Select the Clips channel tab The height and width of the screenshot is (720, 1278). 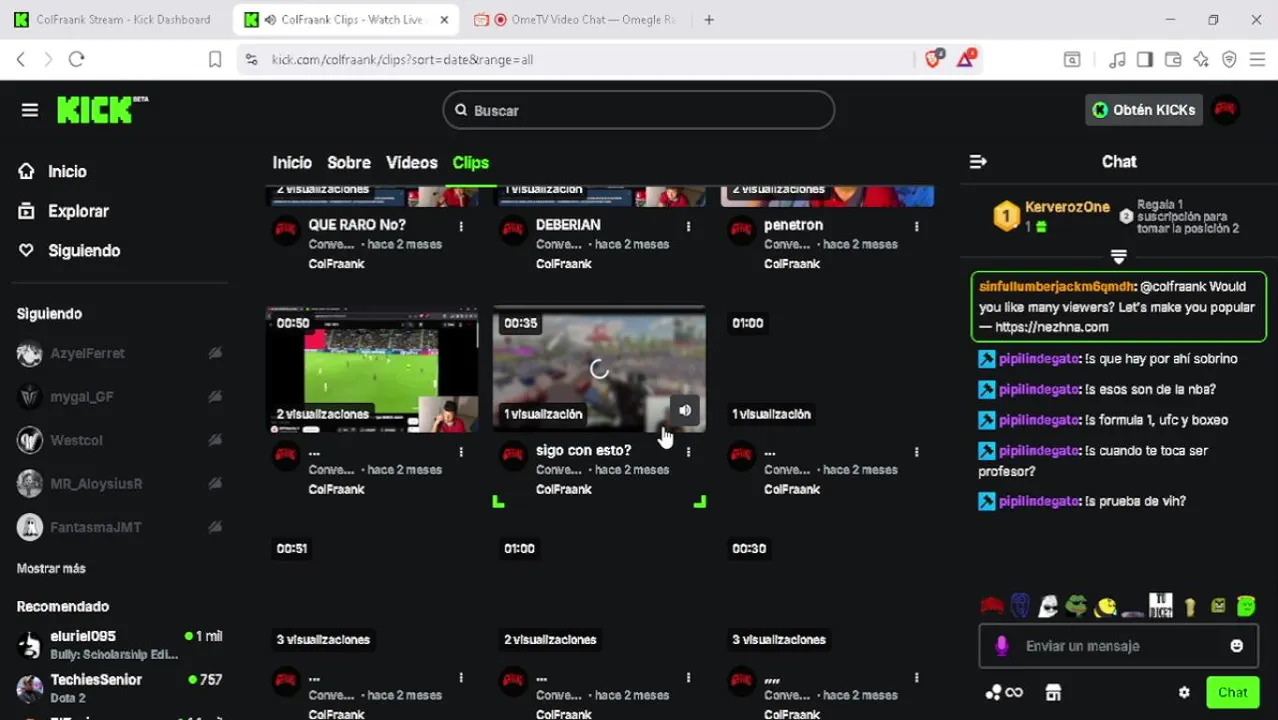tap(471, 162)
